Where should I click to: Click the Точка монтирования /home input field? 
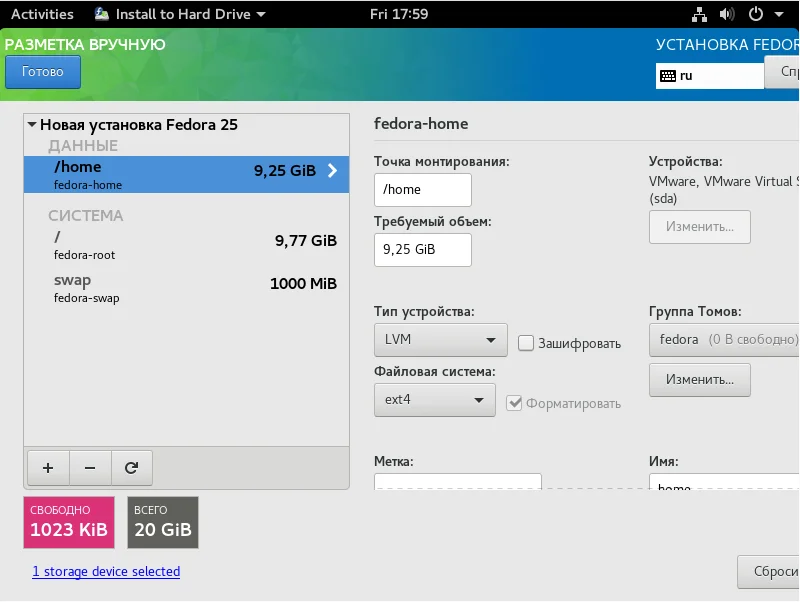[422, 190]
